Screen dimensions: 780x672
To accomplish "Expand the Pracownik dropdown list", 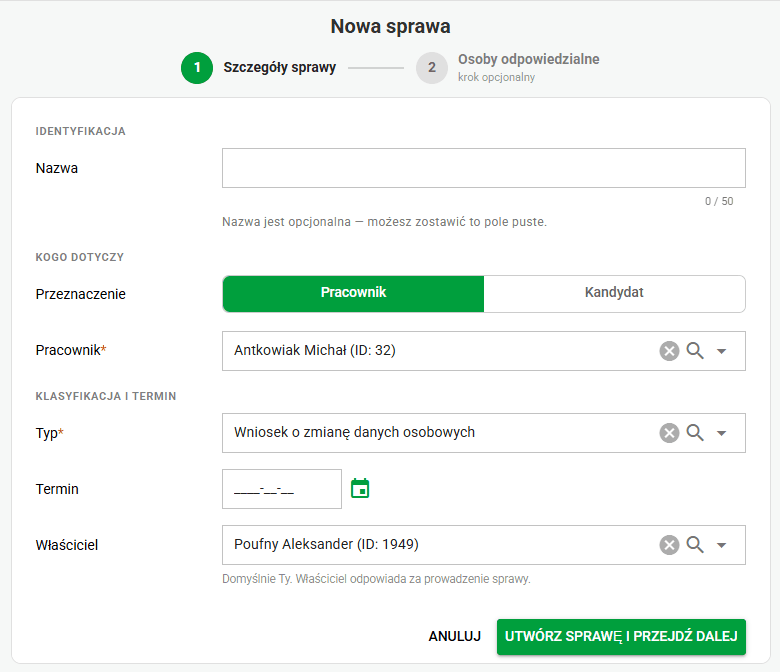I will pyautogui.click(x=721, y=351).
